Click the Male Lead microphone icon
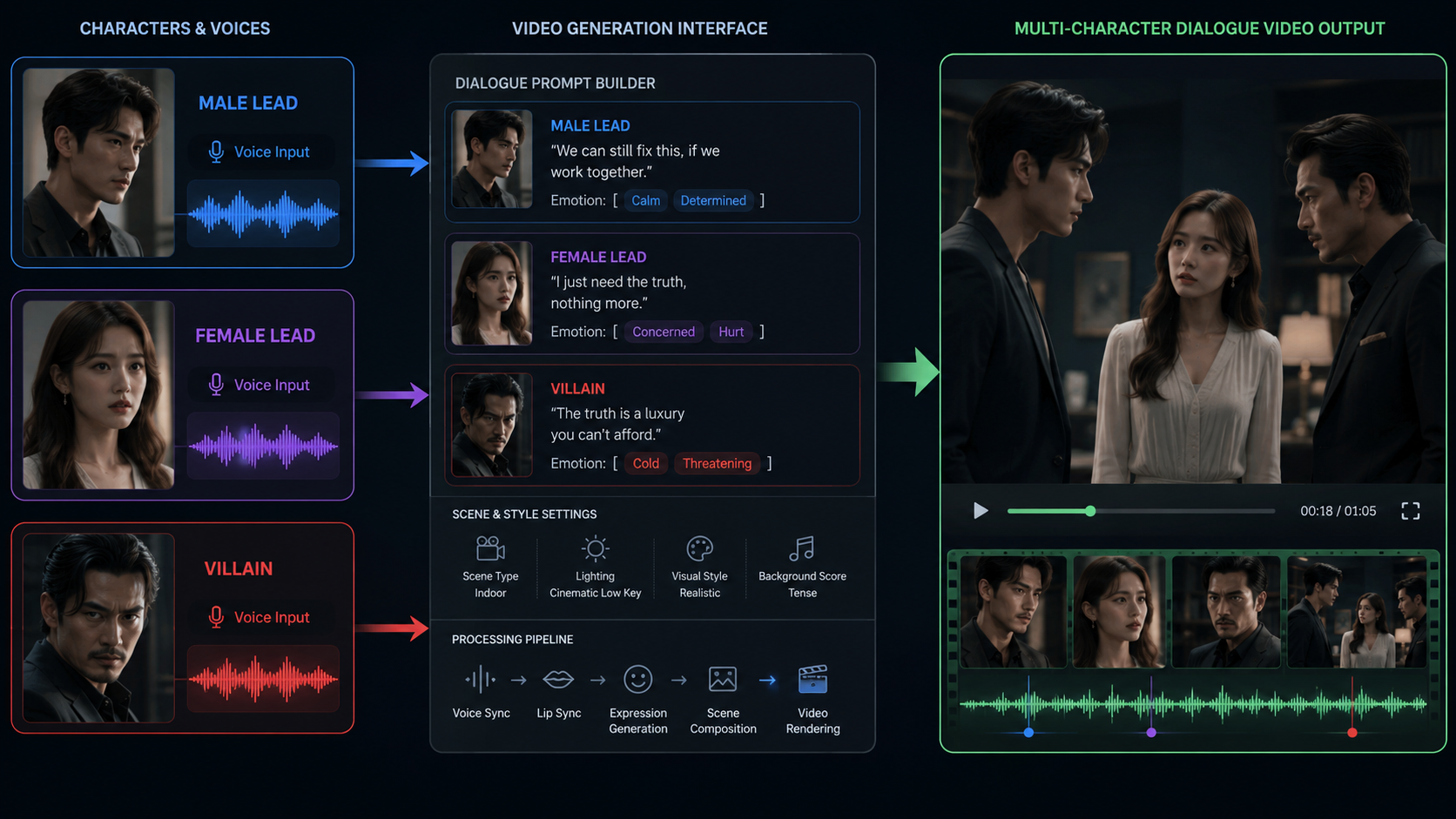The image size is (1456, 819). (x=216, y=151)
